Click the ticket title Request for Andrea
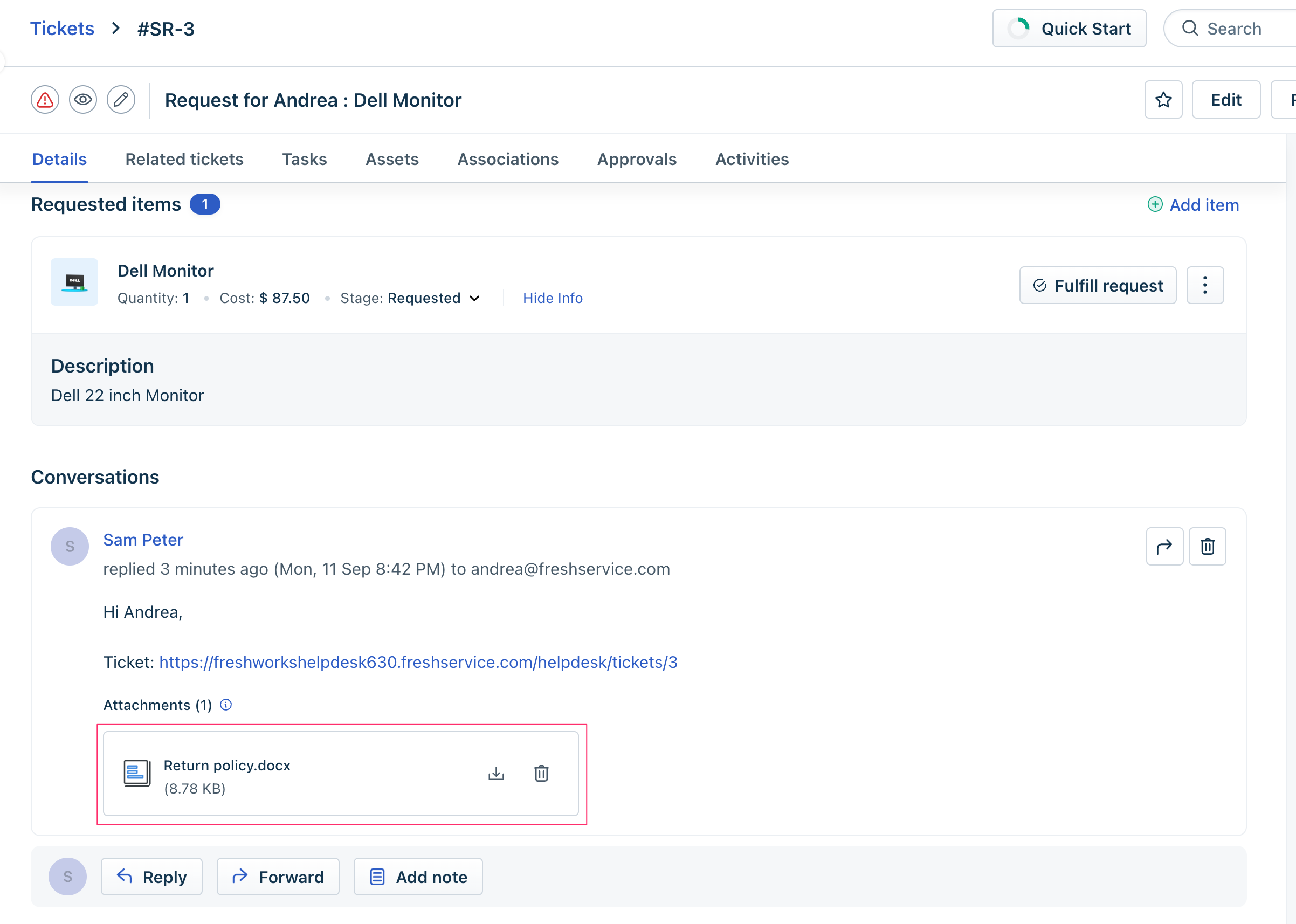 [313, 100]
